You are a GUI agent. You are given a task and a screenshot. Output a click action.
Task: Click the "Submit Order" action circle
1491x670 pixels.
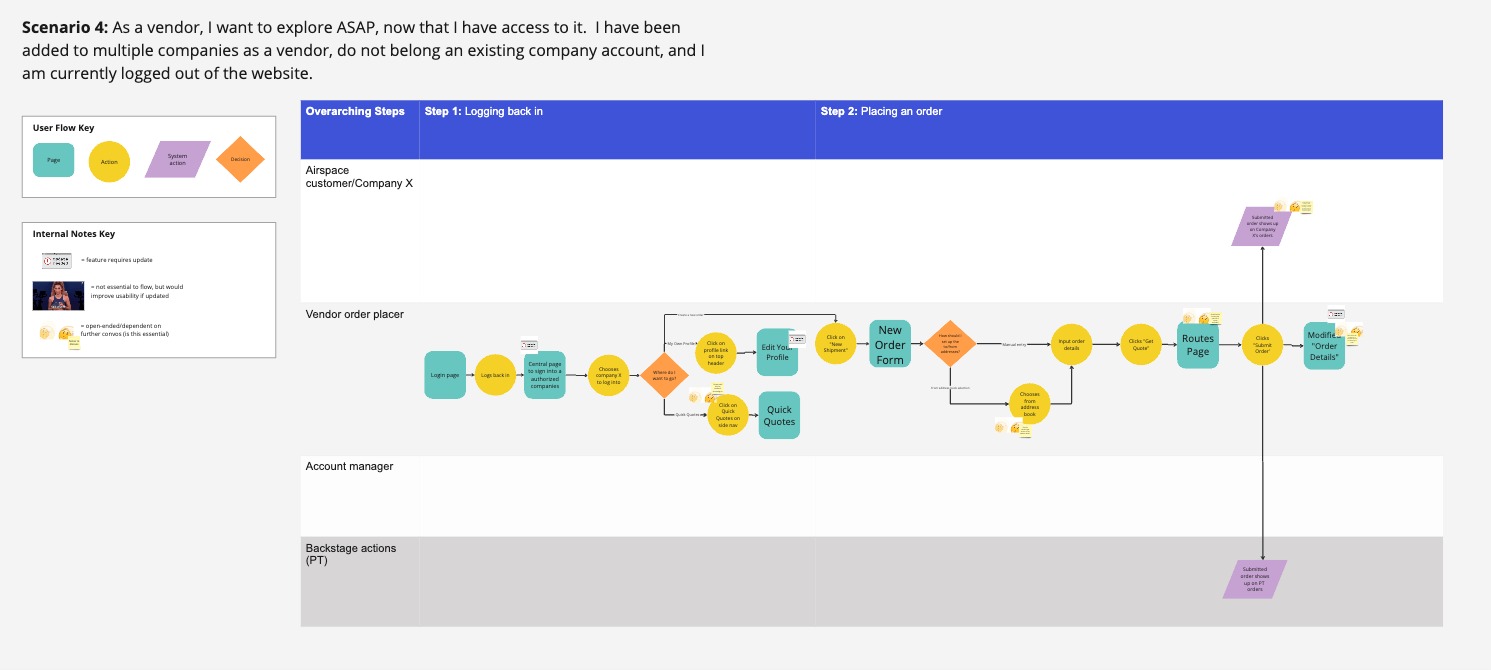tap(1262, 345)
